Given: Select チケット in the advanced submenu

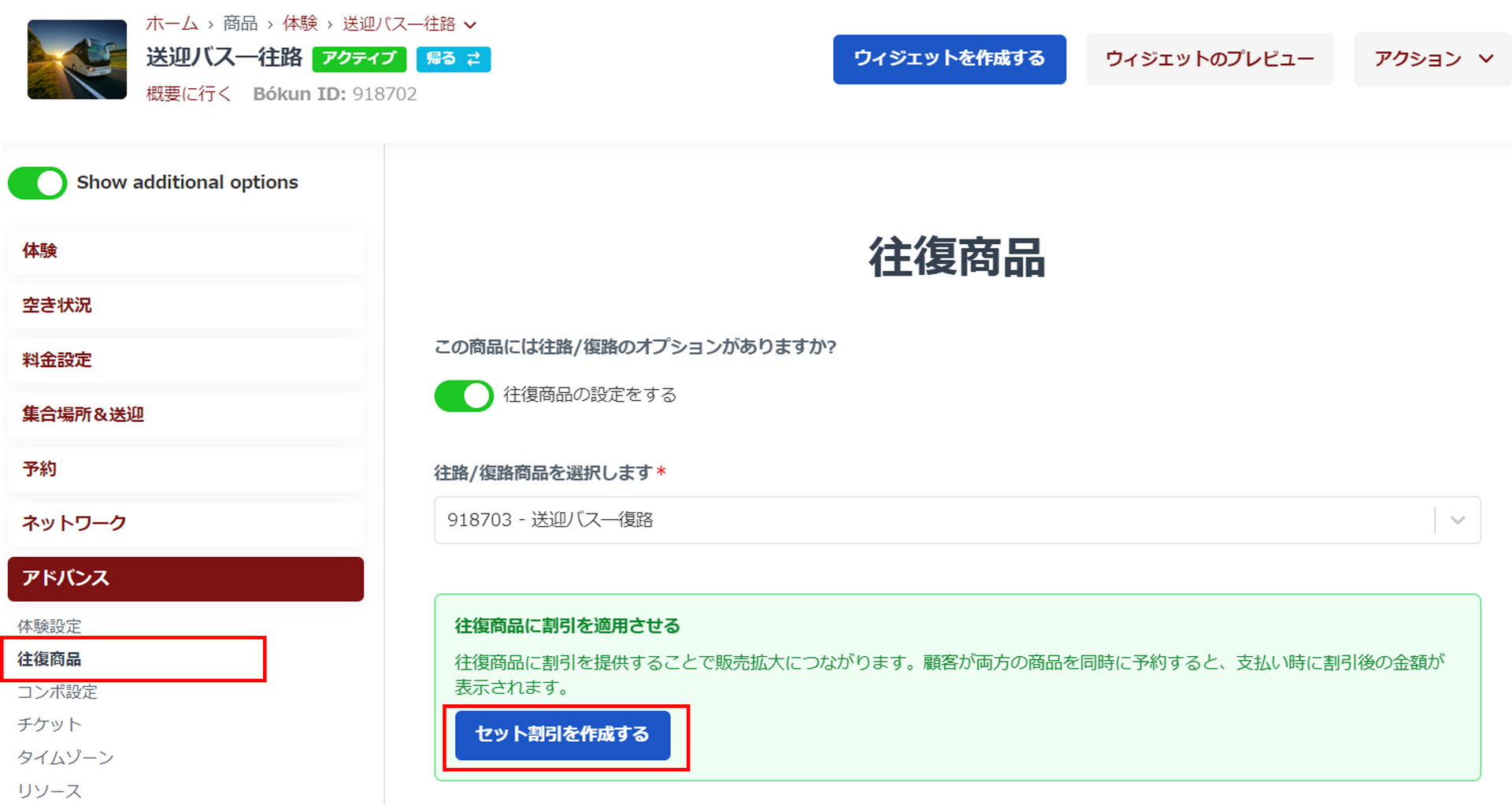Looking at the screenshot, I should click(x=50, y=725).
